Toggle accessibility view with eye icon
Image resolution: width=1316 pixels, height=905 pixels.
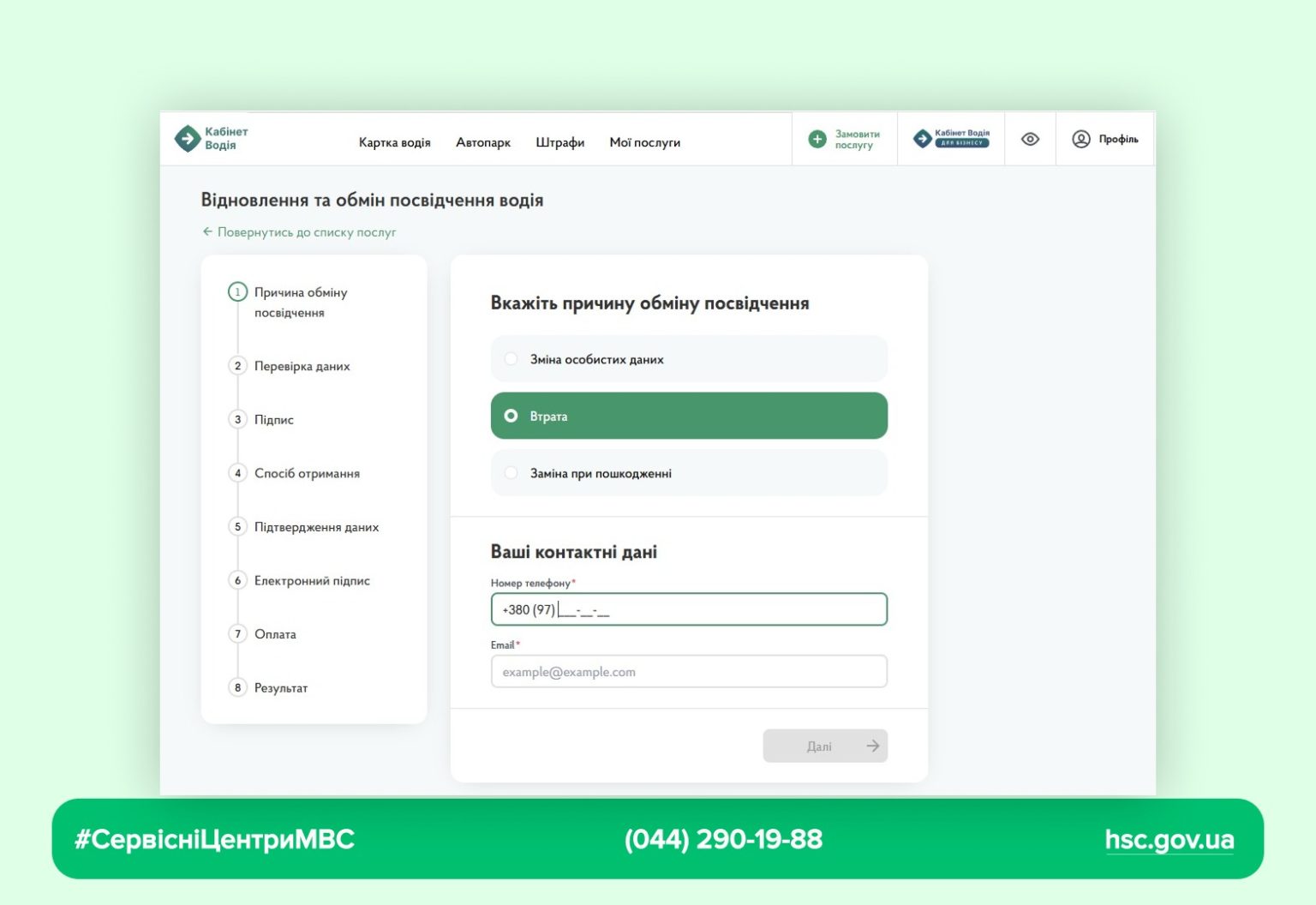[x=1030, y=139]
